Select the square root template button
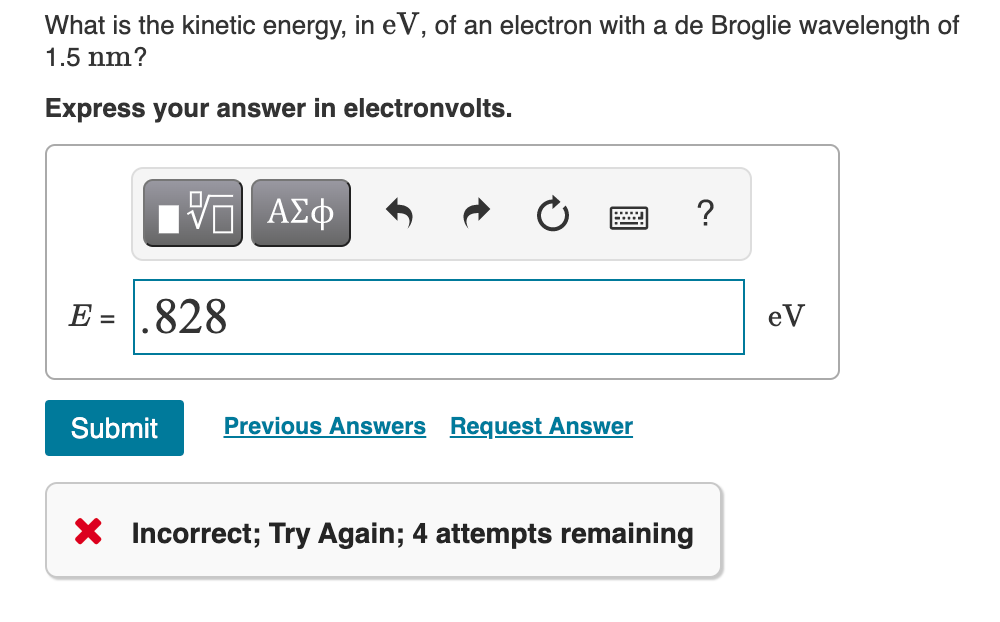Image resolution: width=1000 pixels, height=622 pixels. tap(193, 212)
